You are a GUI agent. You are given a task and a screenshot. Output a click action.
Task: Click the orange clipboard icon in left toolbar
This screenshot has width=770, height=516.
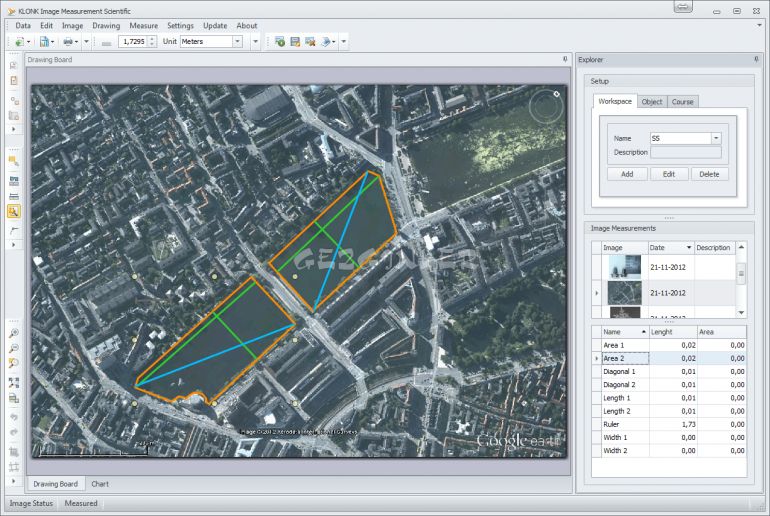tap(14, 81)
